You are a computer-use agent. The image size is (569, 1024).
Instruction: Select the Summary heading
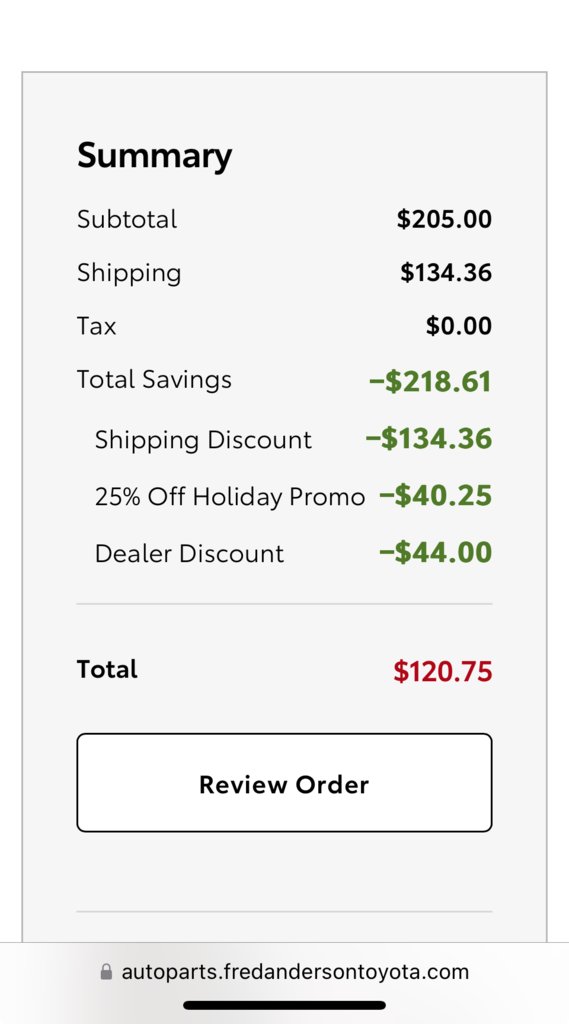point(154,156)
